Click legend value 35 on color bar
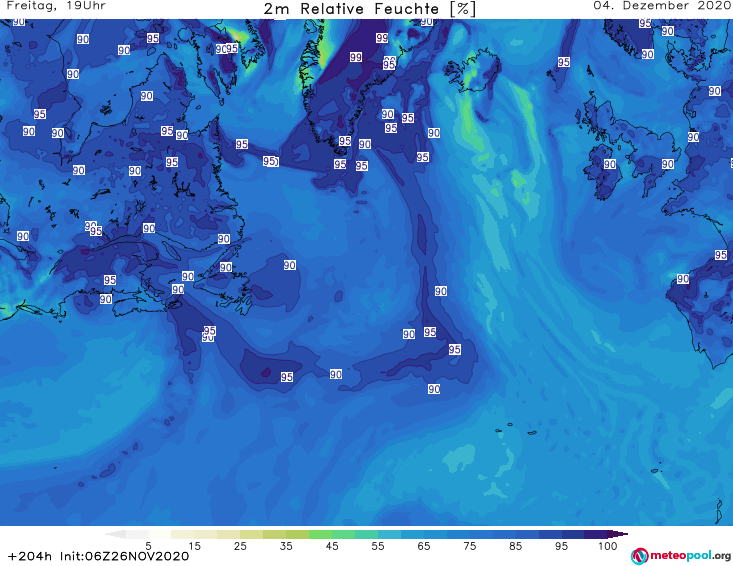Image resolution: width=733 pixels, height=566 pixels. (286, 546)
